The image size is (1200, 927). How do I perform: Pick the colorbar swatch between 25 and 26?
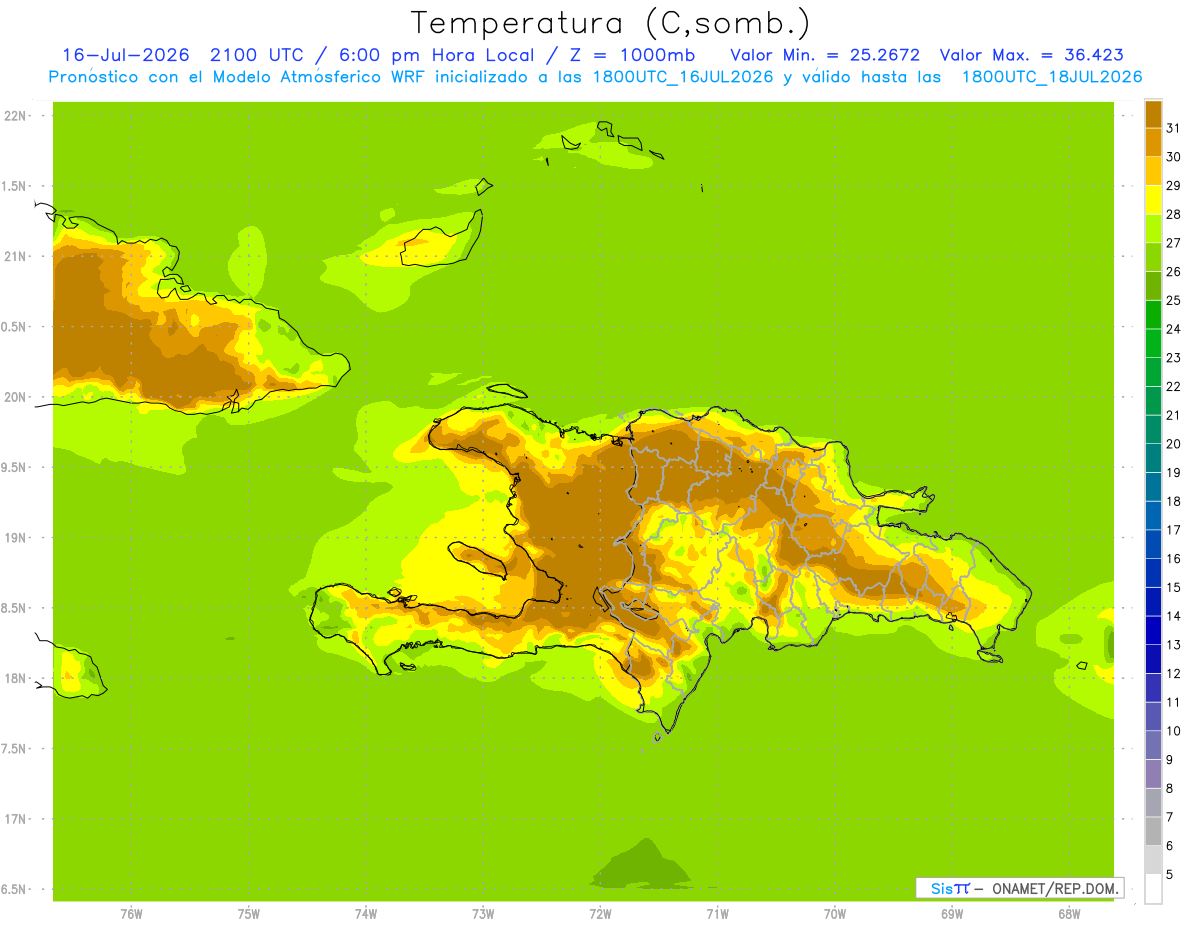(x=1153, y=286)
